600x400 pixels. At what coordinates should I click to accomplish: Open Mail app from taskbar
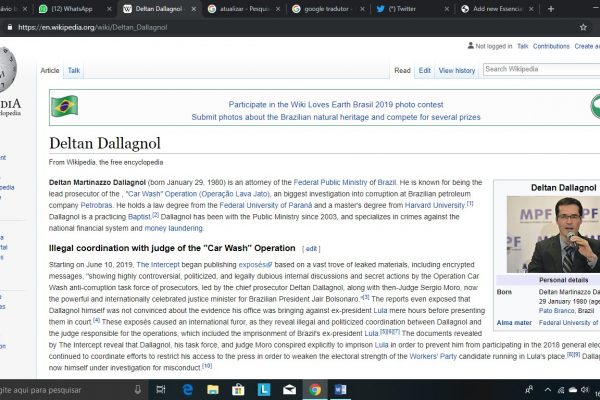[289, 390]
